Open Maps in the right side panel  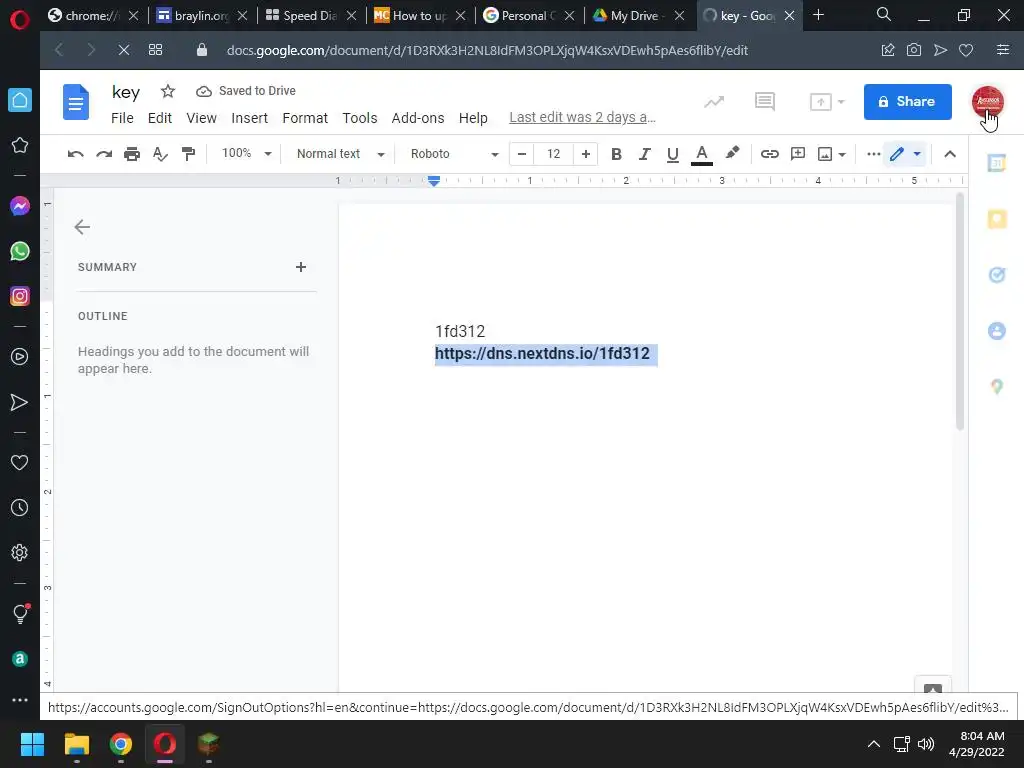tap(997, 387)
